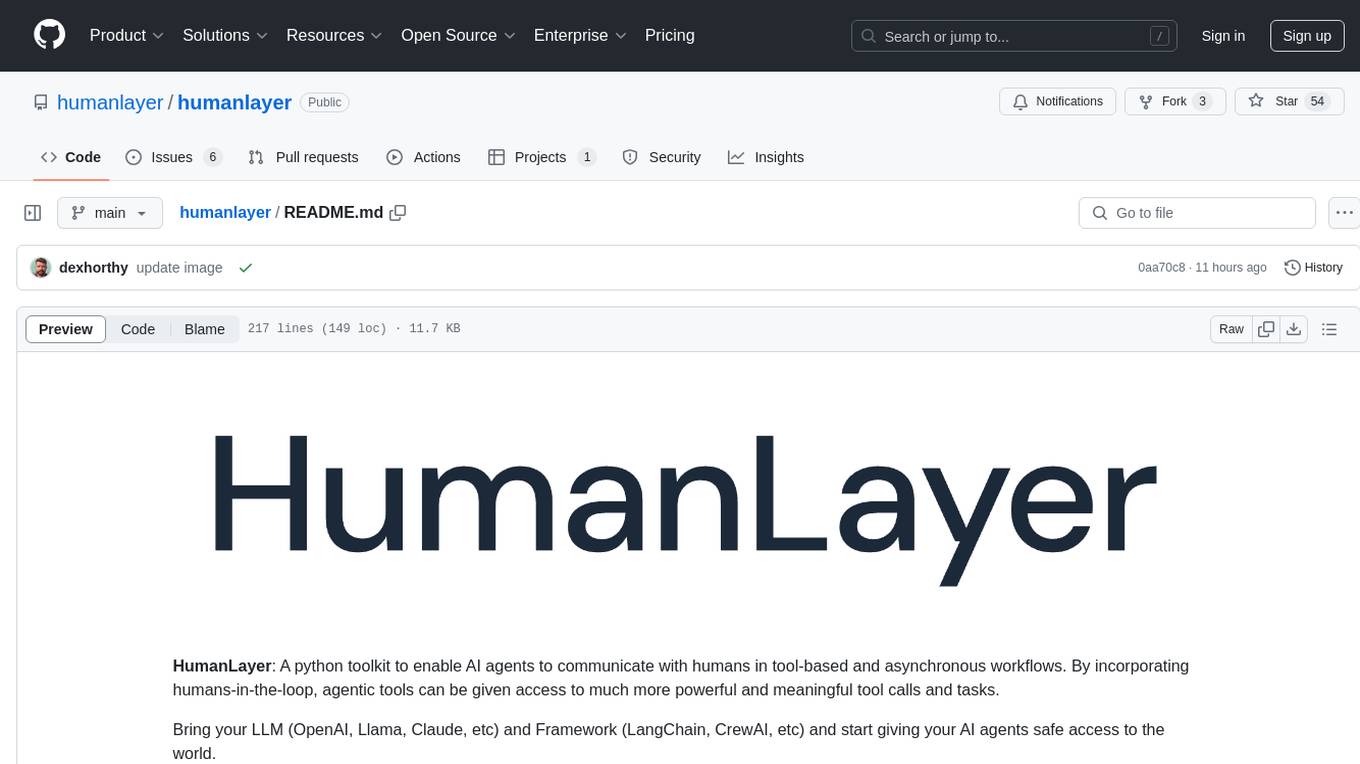The height and width of the screenshot is (764, 1360).
Task: Focus the Search or jump to field
Action: coord(1014,36)
